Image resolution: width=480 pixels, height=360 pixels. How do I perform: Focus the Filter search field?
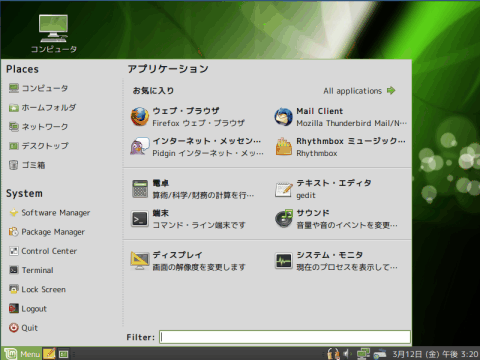point(285,337)
